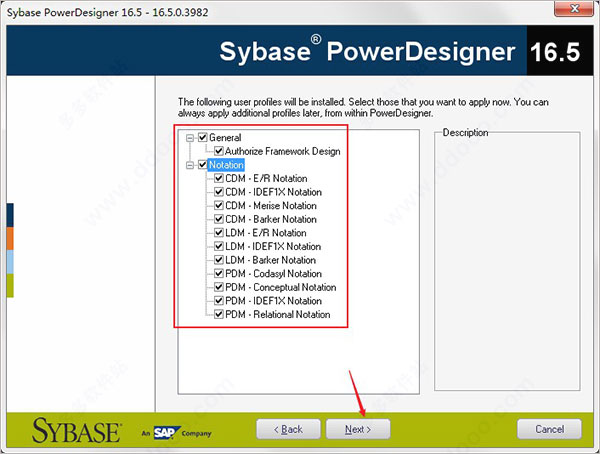600x454 pixels.
Task: Select LDM - Barker Notation text
Action: [271, 260]
